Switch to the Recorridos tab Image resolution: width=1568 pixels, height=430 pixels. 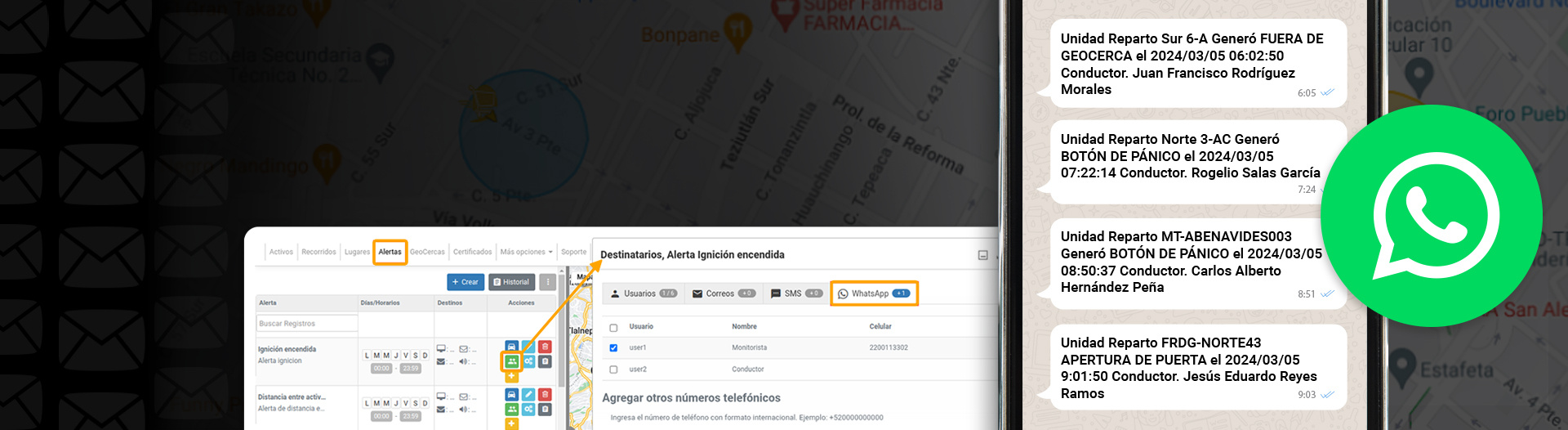[318, 252]
